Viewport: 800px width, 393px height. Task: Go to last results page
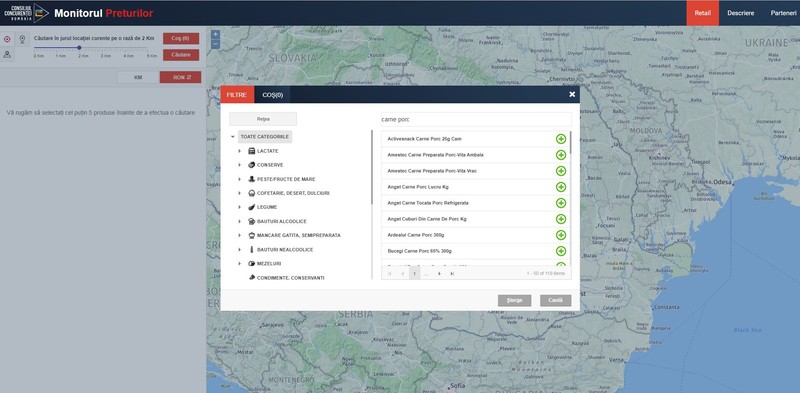pos(452,274)
